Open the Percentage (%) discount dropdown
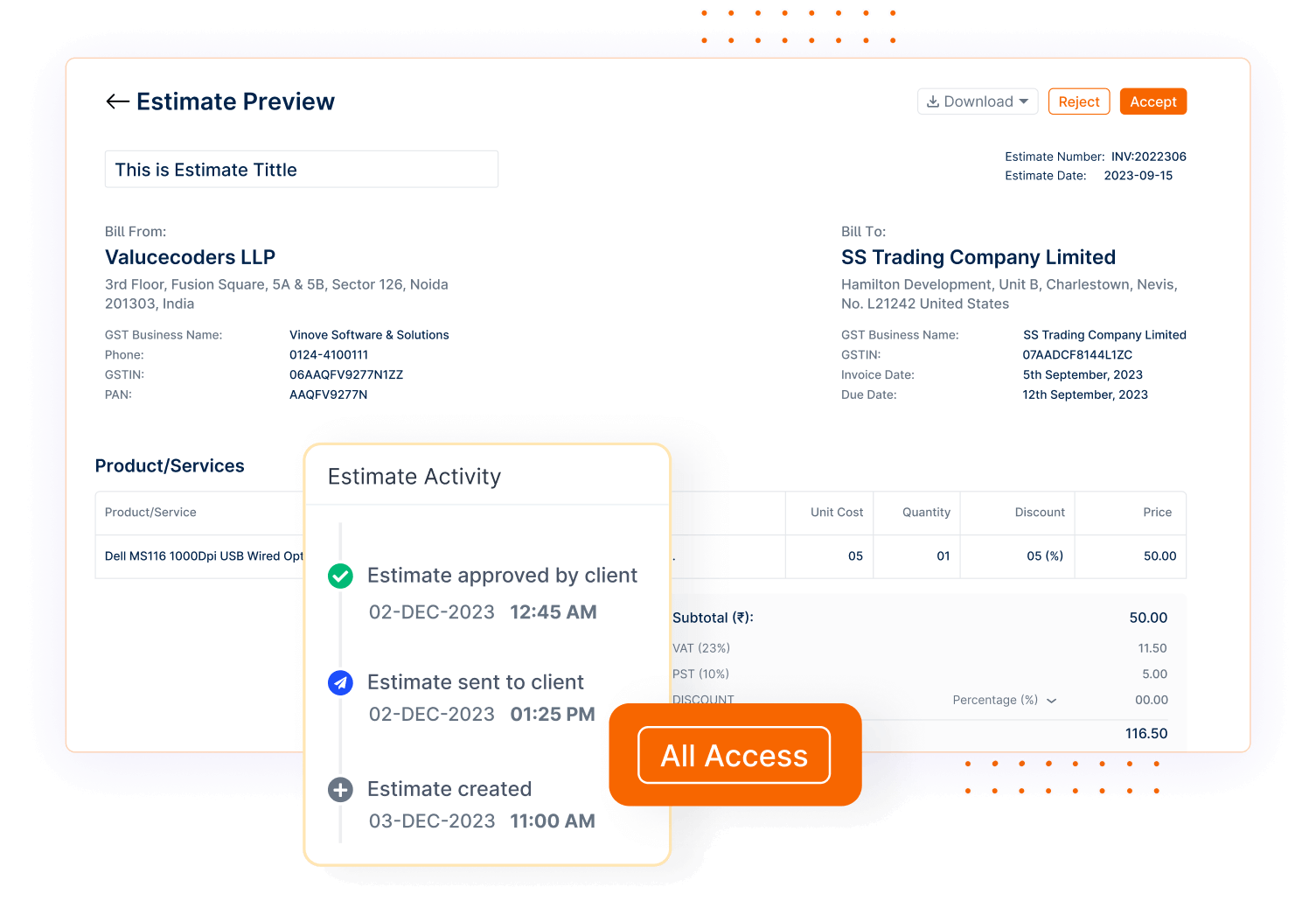The width and height of the screenshot is (1316, 915). [x=1005, y=700]
